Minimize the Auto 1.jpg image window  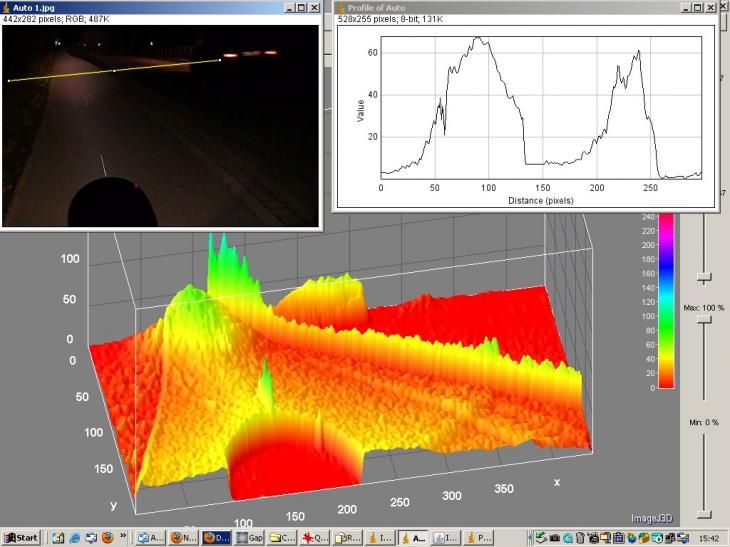click(287, 7)
